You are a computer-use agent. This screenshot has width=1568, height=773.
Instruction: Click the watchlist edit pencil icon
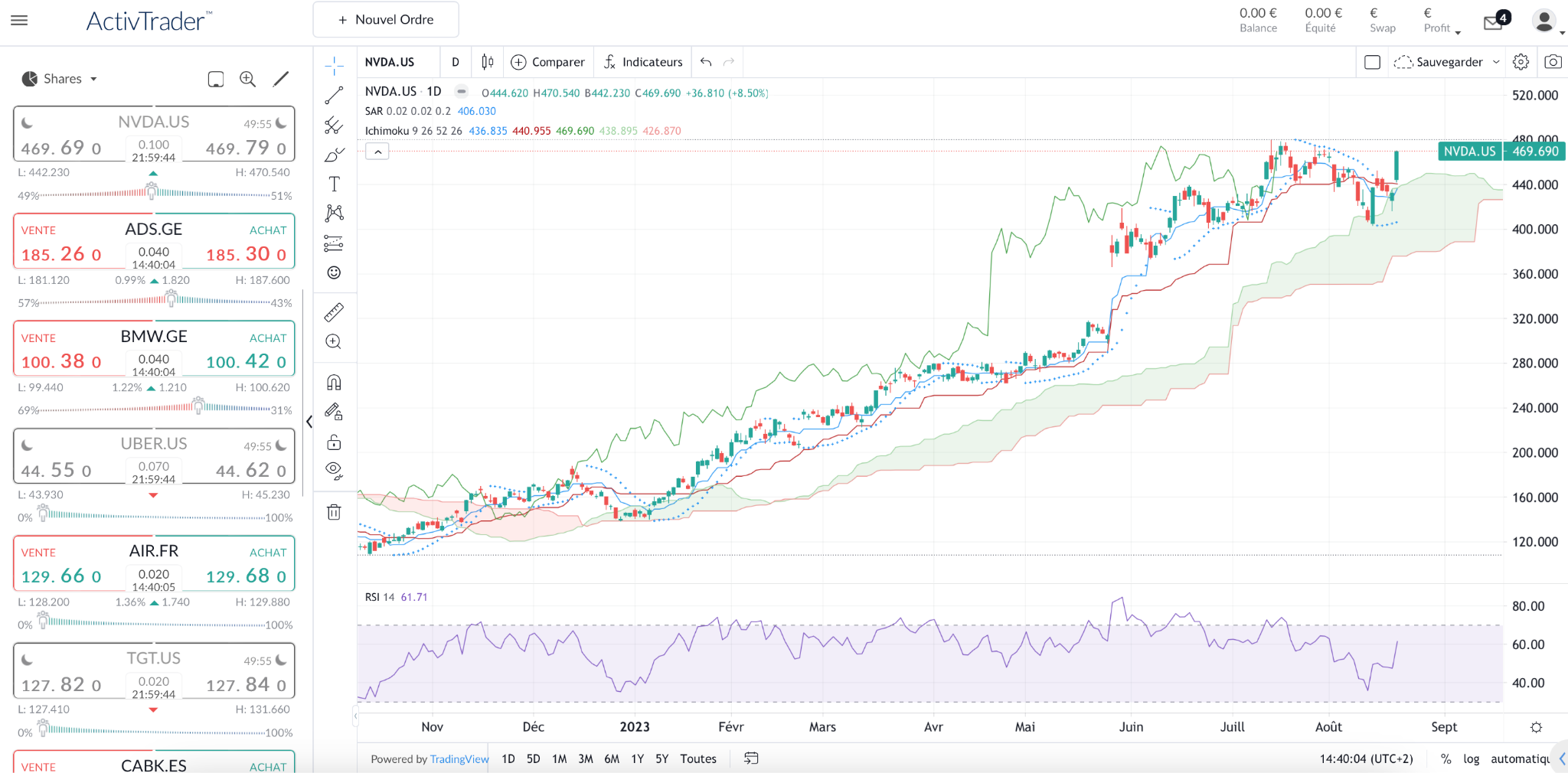pyautogui.click(x=281, y=79)
